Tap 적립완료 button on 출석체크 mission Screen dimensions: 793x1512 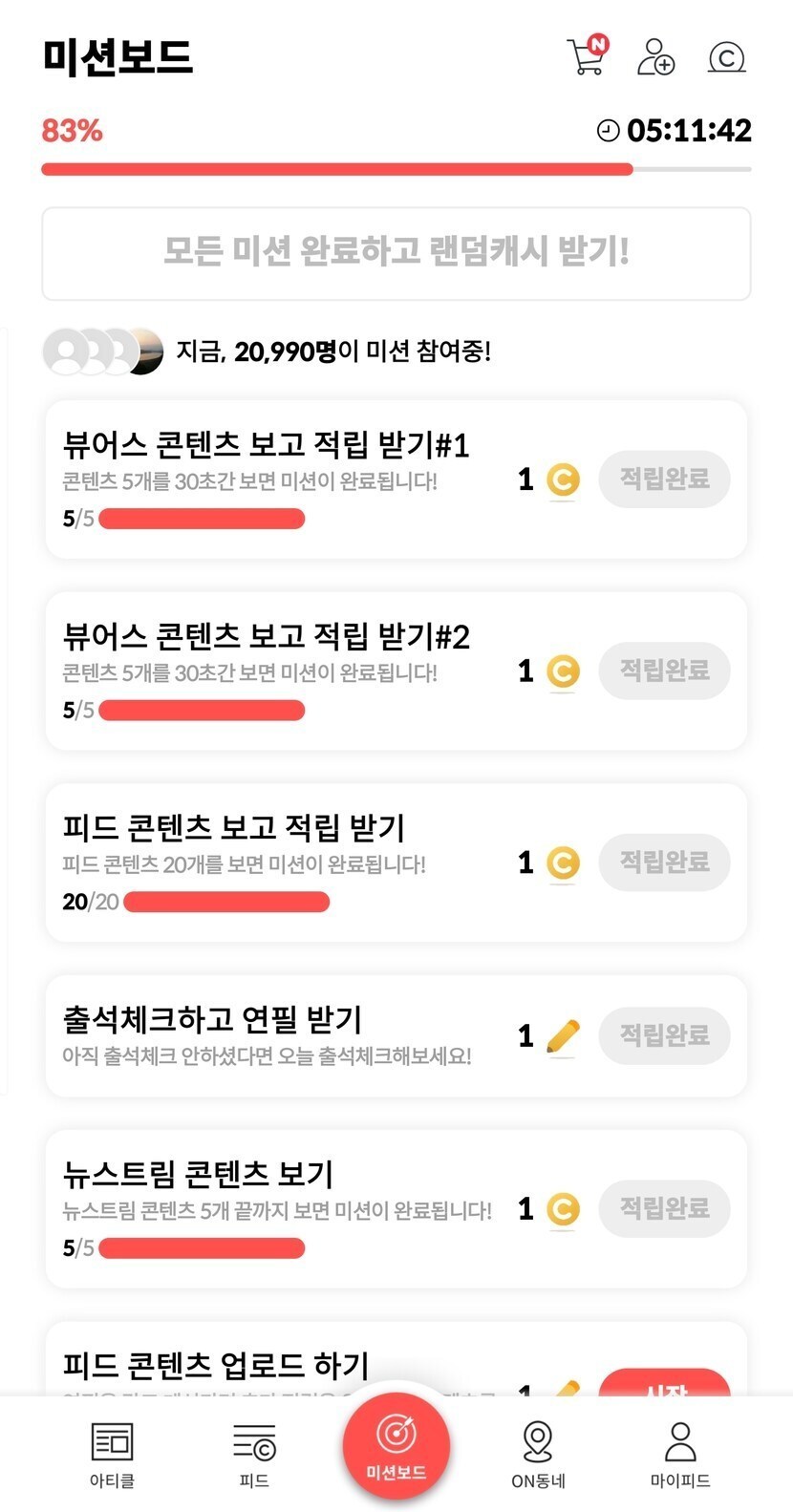(664, 1035)
